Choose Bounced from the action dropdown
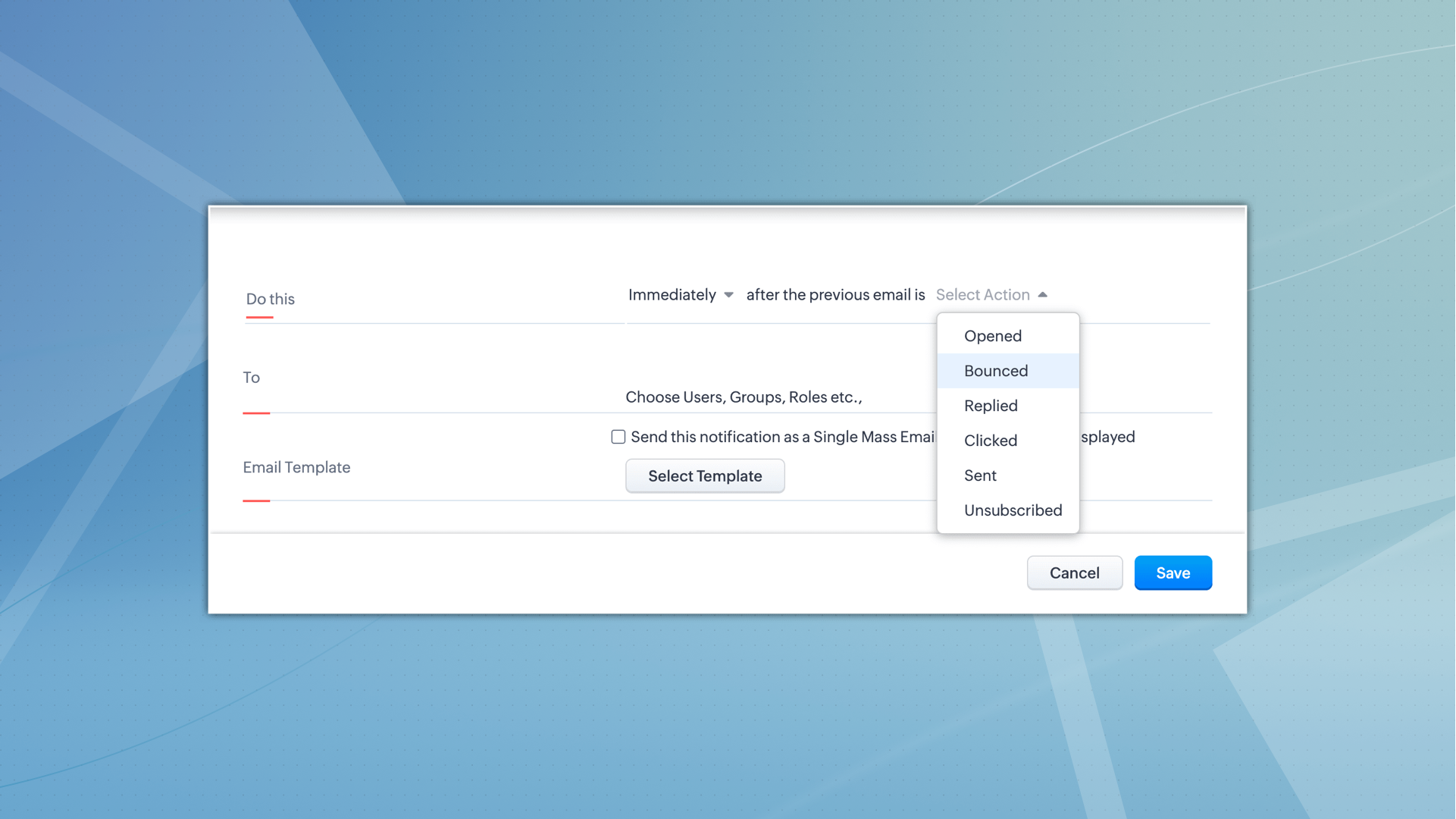Image resolution: width=1456 pixels, height=819 pixels. 995,371
